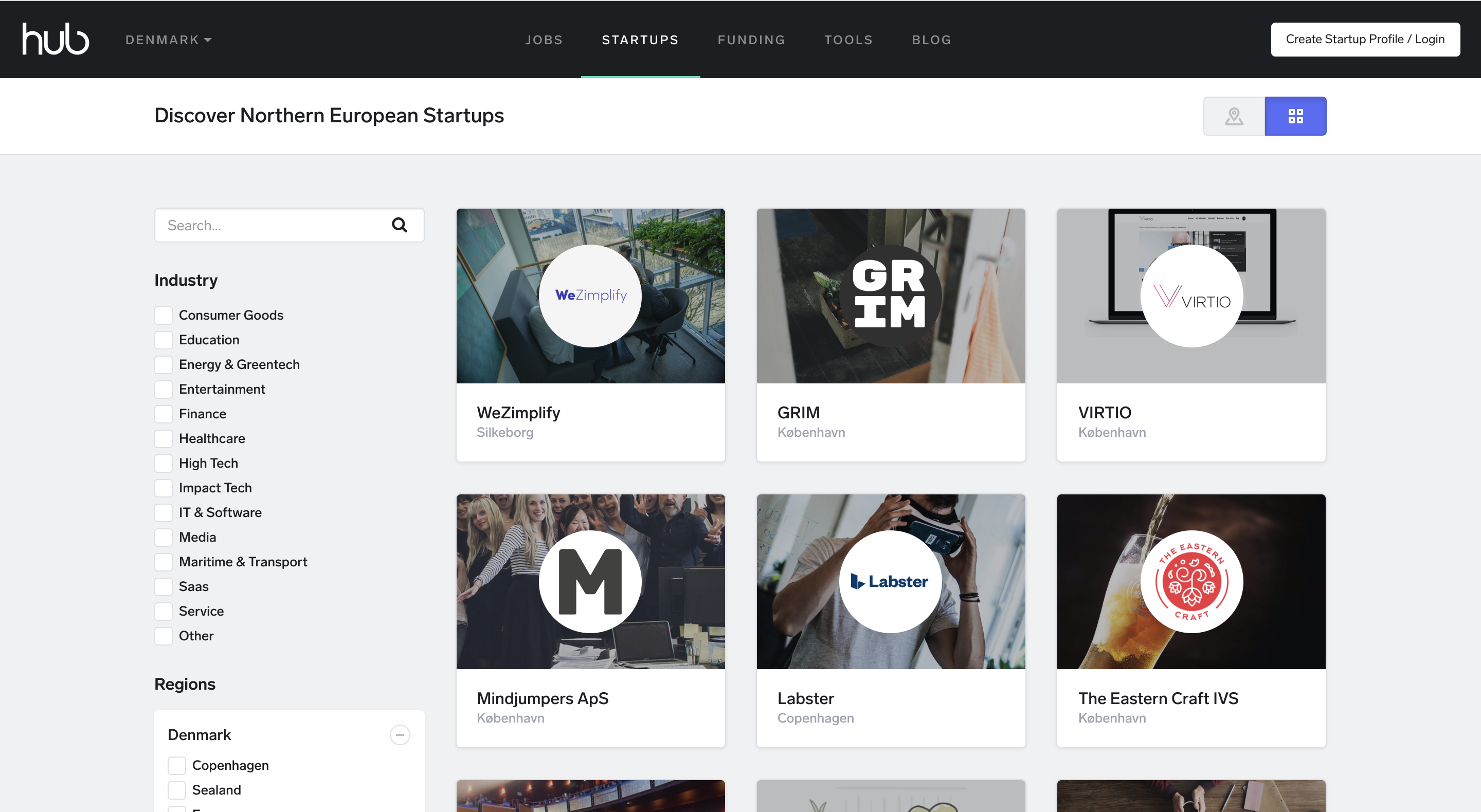
Task: Click the search magnifier icon
Action: 400,225
